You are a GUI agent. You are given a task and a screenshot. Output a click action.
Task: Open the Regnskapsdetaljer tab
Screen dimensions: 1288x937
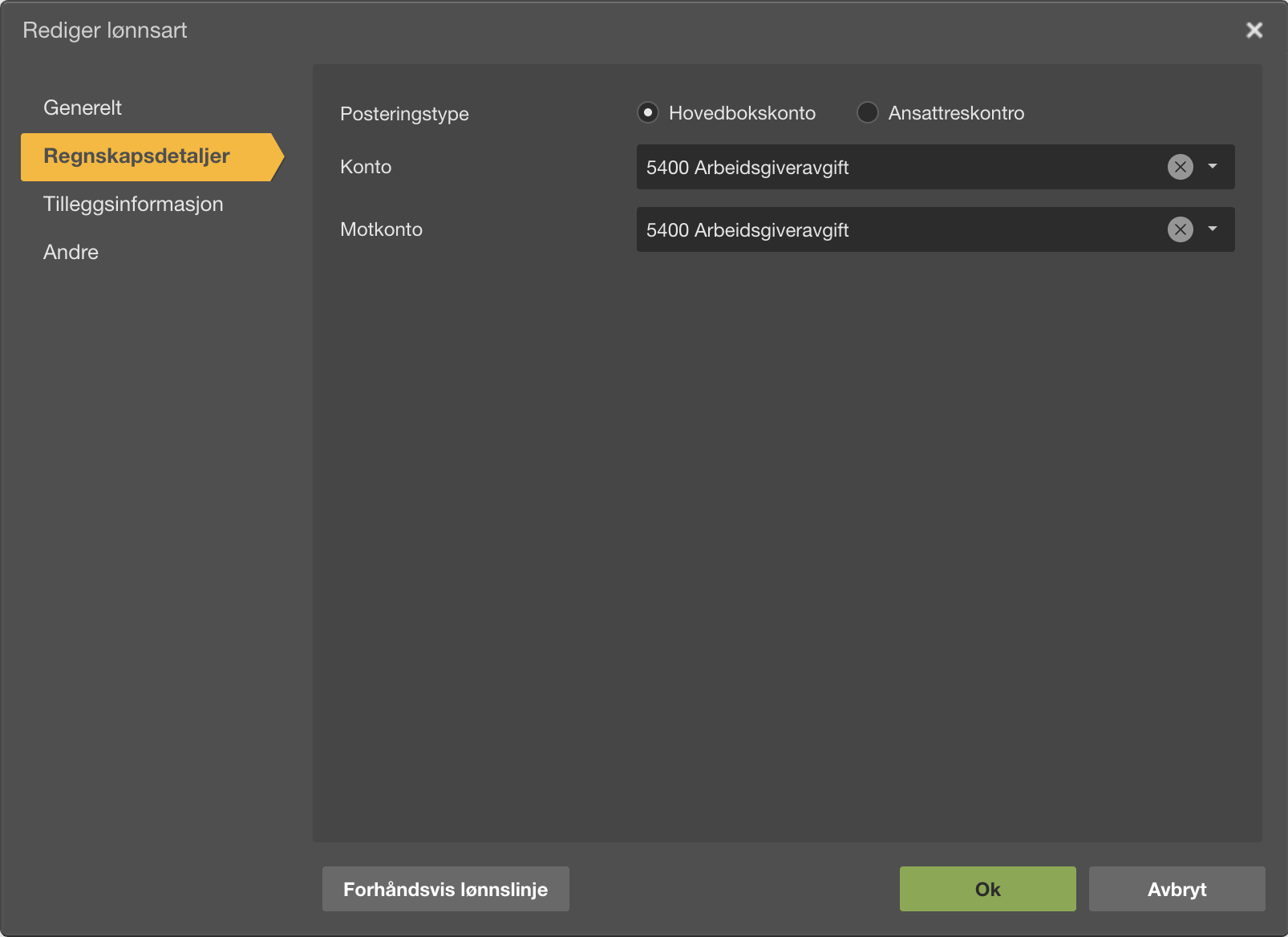pyautogui.click(x=152, y=156)
